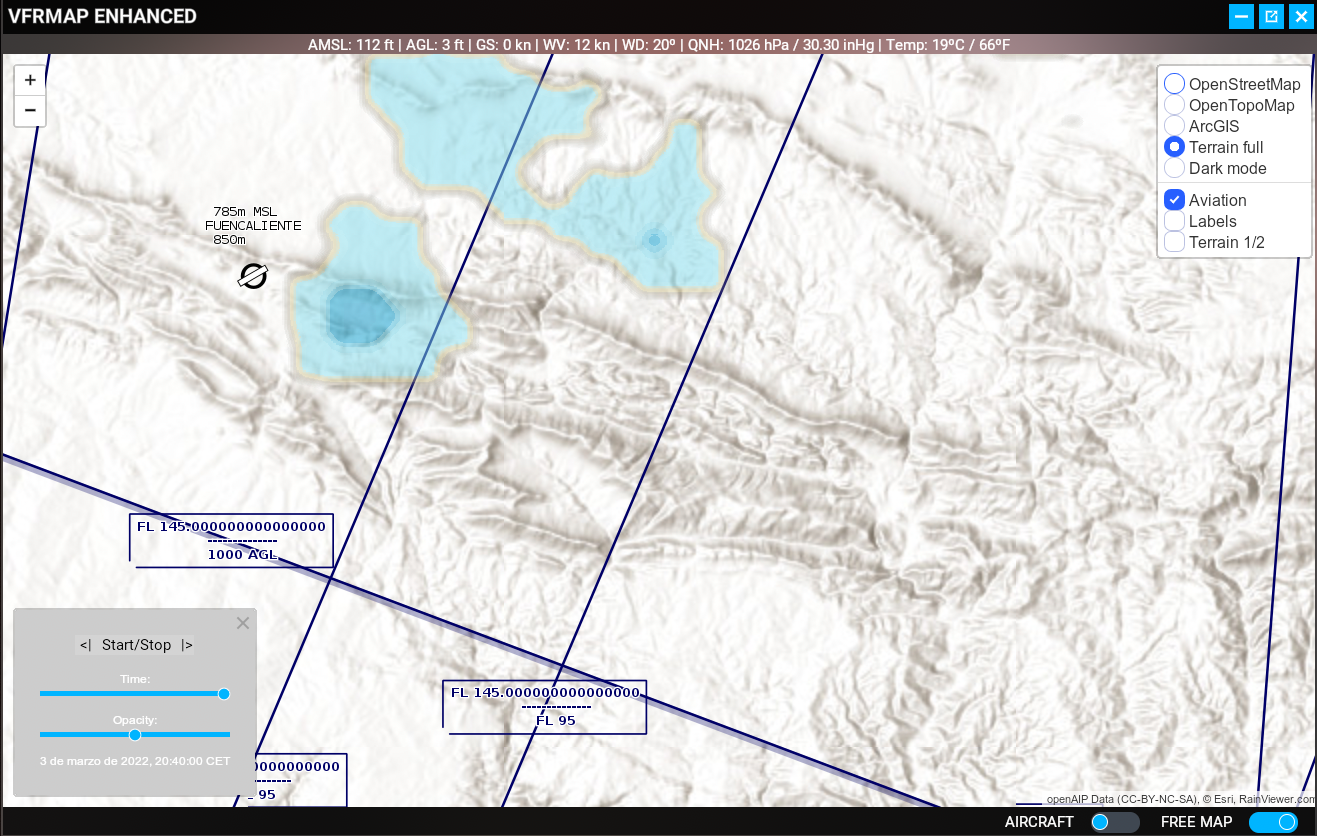1317x836 pixels.
Task: Zoom out on the map
Action: pyautogui.click(x=30, y=110)
